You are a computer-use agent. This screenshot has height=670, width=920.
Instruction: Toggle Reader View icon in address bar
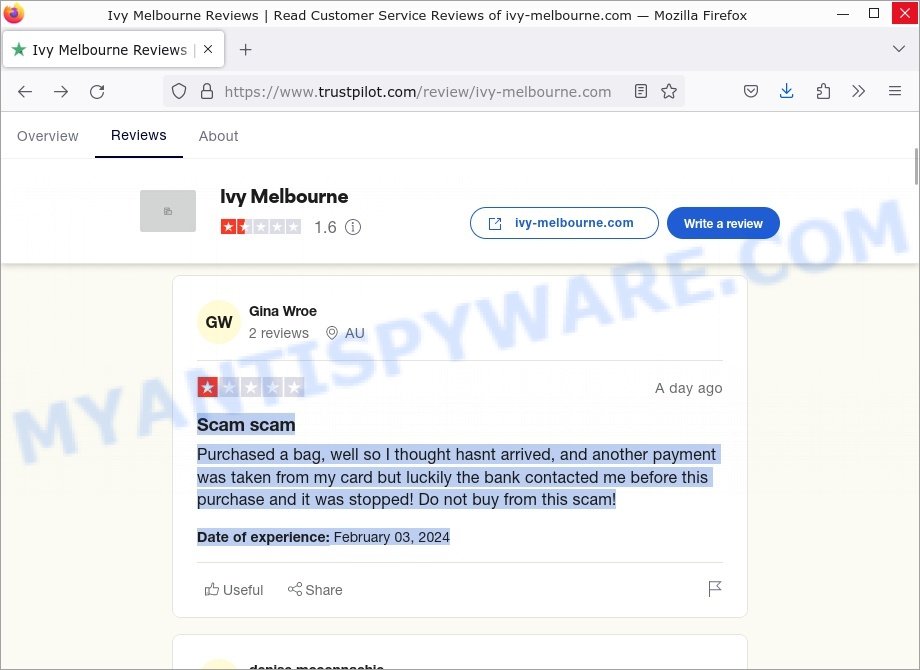coord(641,92)
